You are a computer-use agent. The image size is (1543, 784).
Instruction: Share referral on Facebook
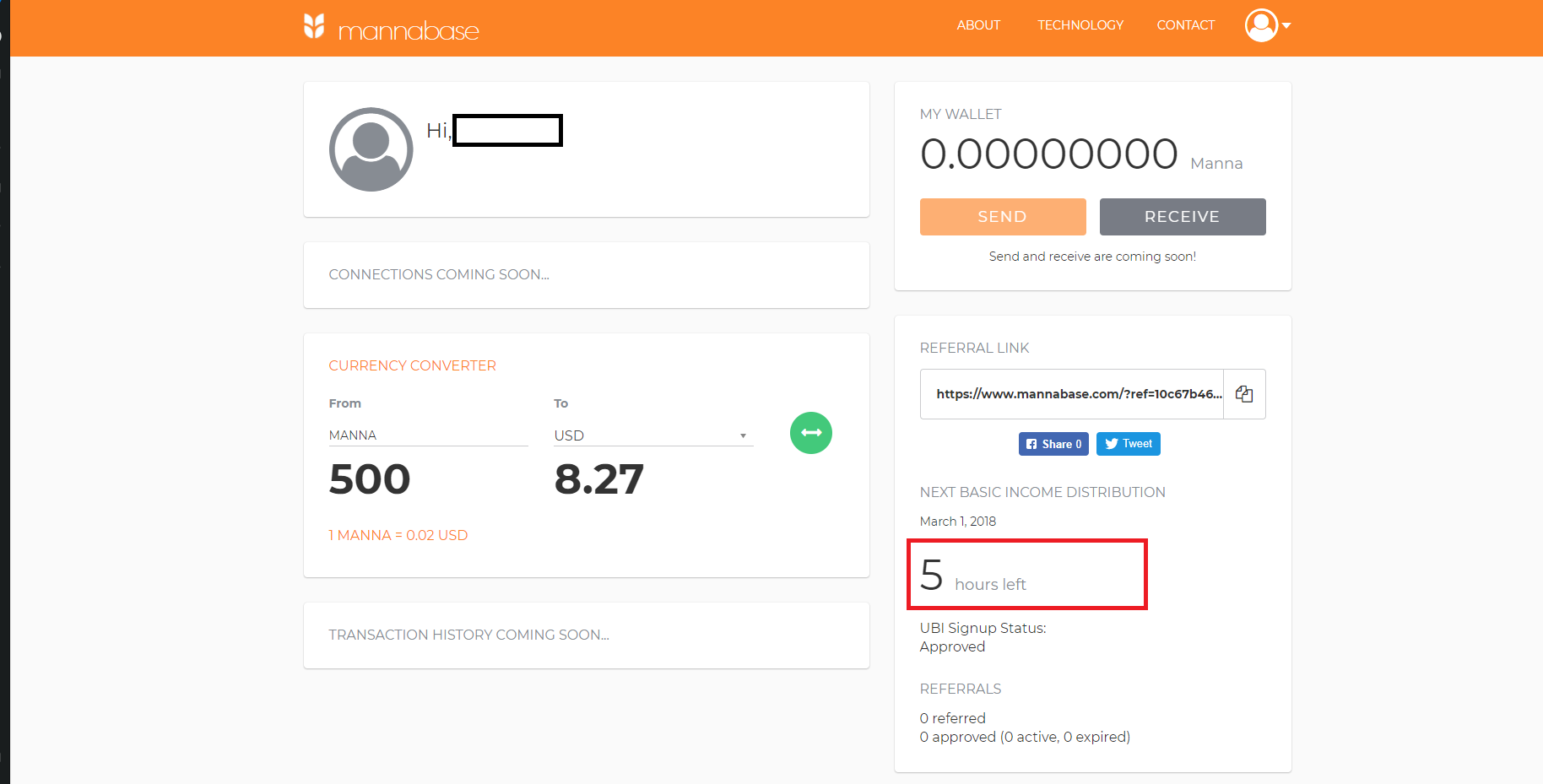click(x=1053, y=444)
